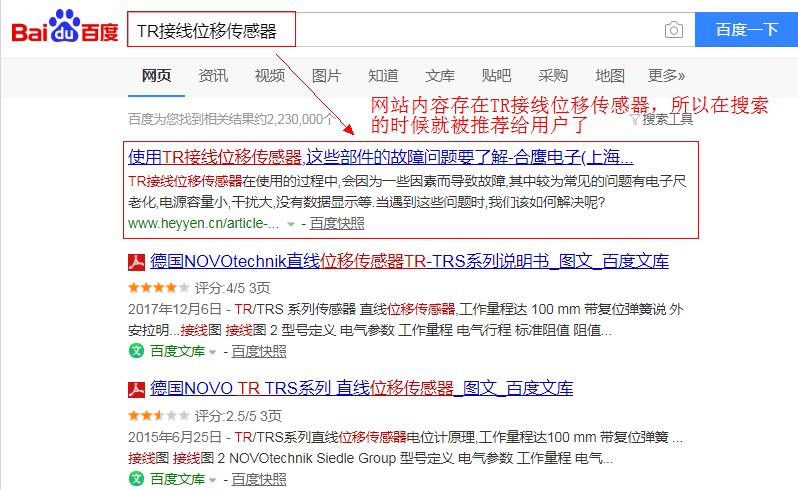Click green 百度文库 shield icon under 2015 result
The width and height of the screenshot is (798, 490).
point(136,479)
